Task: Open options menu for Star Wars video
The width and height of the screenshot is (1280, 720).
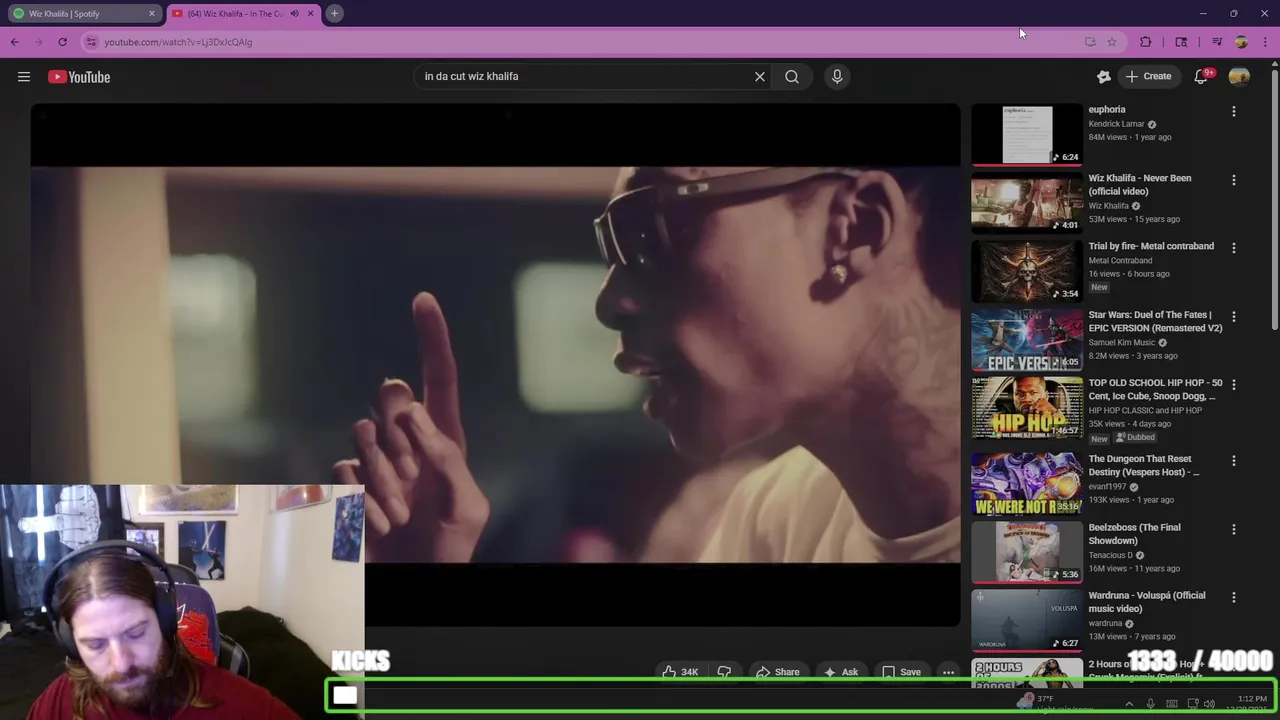Action: pos(1234,317)
